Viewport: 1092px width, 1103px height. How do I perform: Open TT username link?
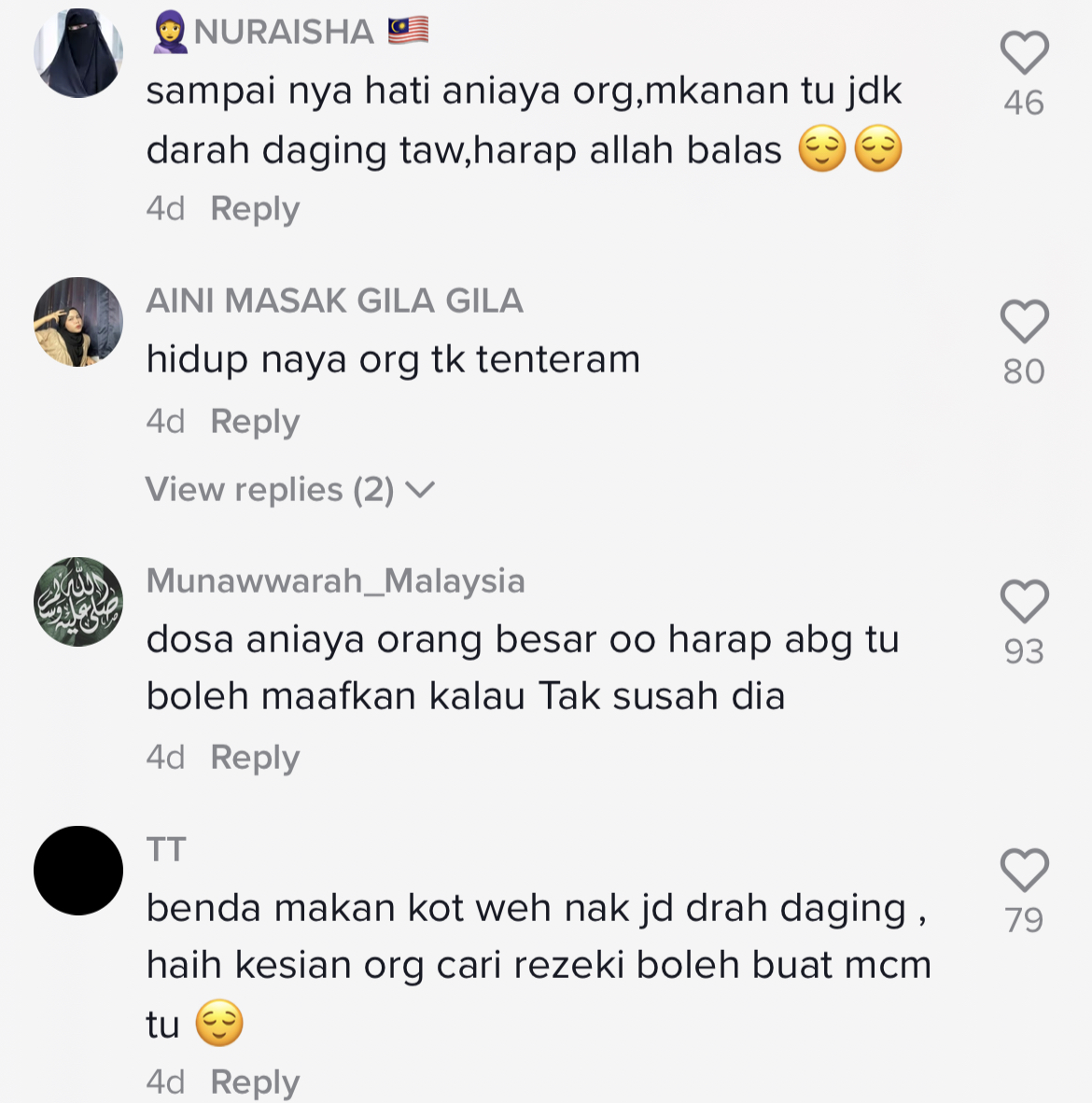[166, 850]
